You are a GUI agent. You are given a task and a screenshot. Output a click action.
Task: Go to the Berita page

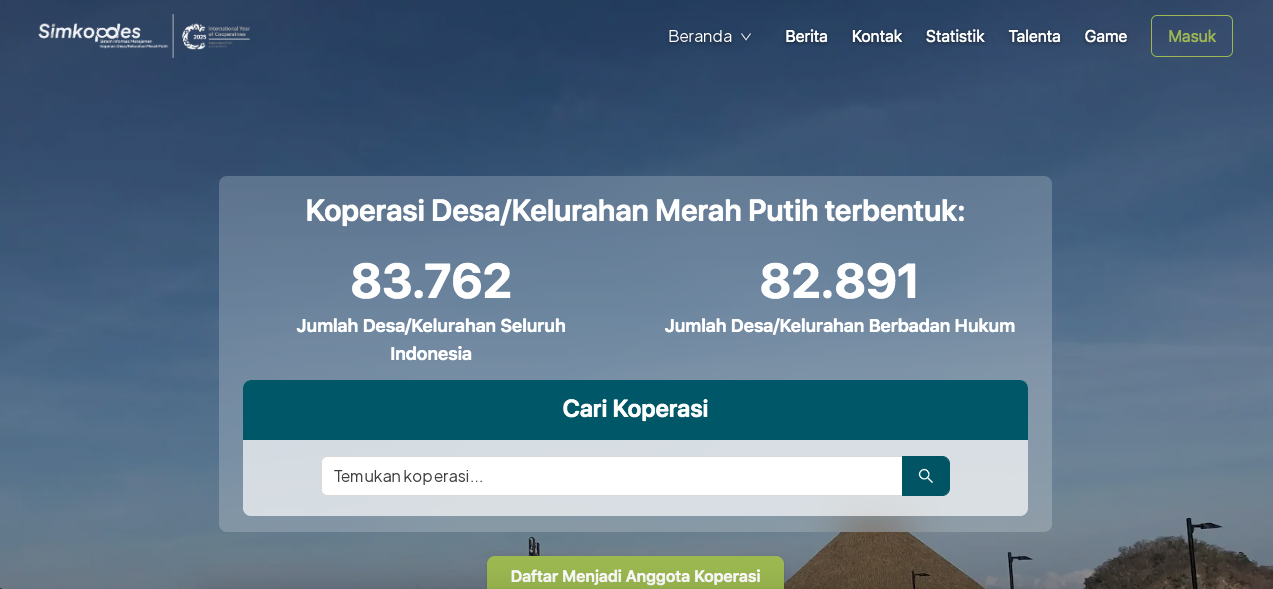click(806, 36)
